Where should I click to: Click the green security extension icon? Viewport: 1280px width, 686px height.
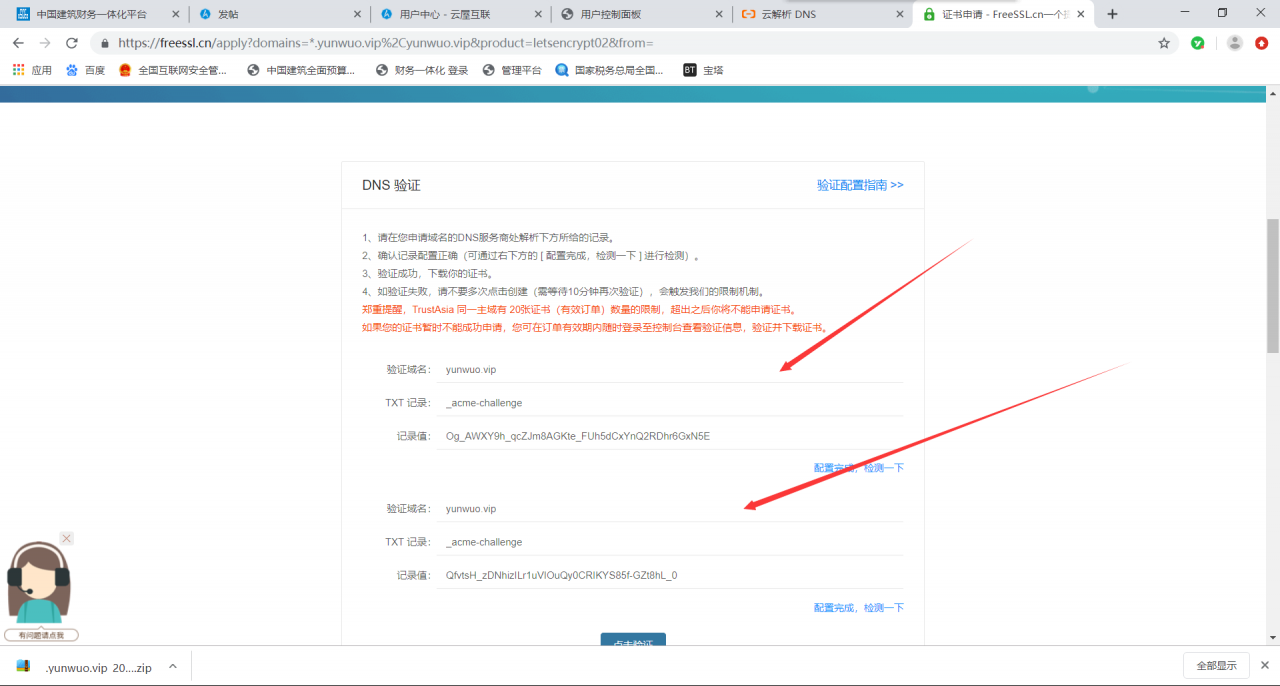tap(1197, 43)
